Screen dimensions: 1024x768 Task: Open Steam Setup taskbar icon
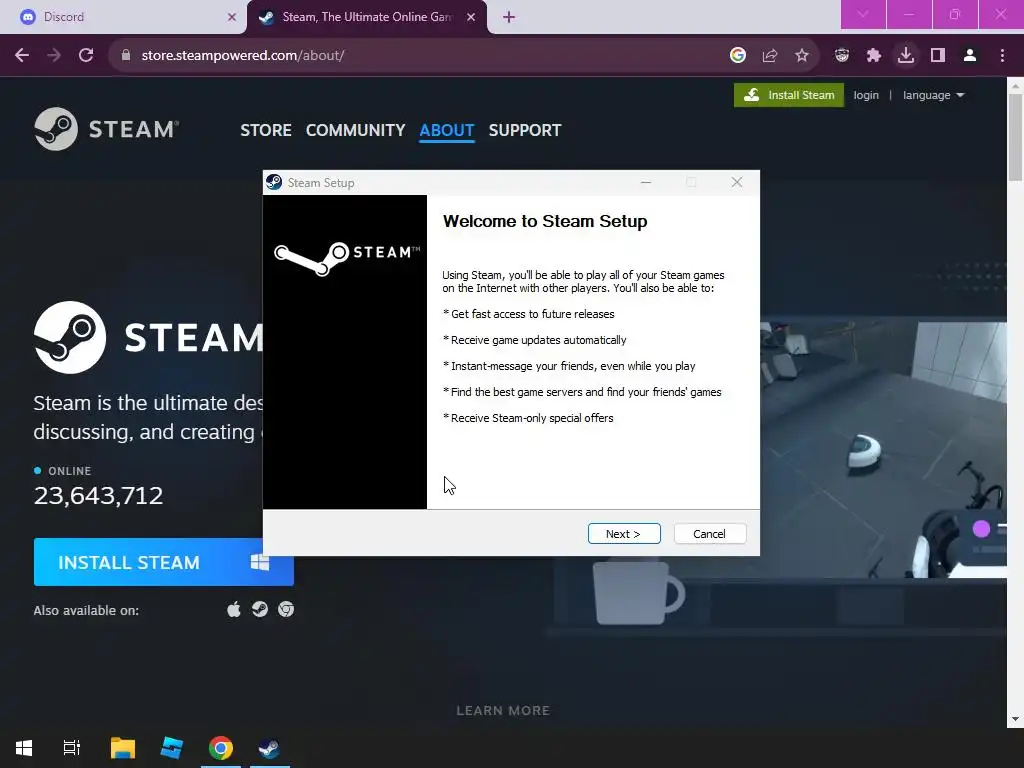coord(270,748)
